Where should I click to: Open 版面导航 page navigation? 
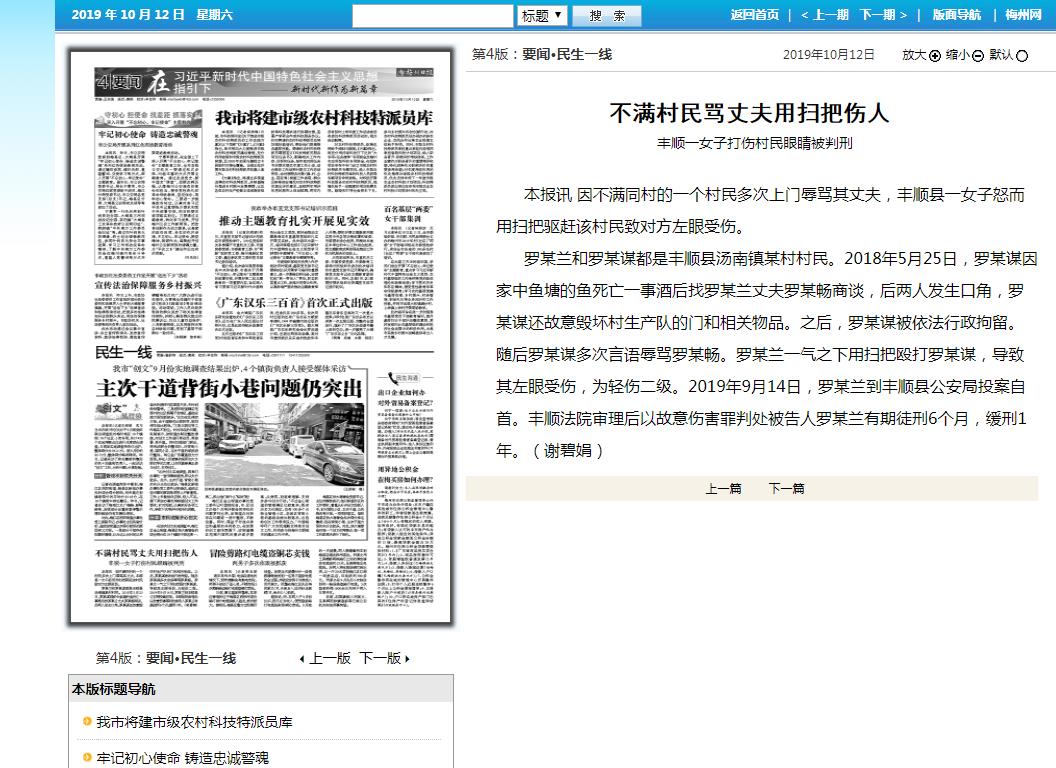956,15
